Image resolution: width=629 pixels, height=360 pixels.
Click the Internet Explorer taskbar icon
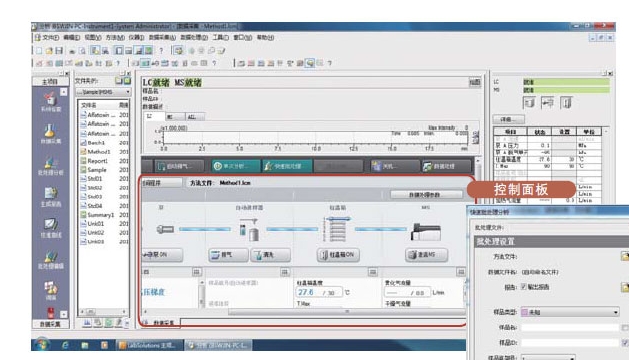click(65, 345)
